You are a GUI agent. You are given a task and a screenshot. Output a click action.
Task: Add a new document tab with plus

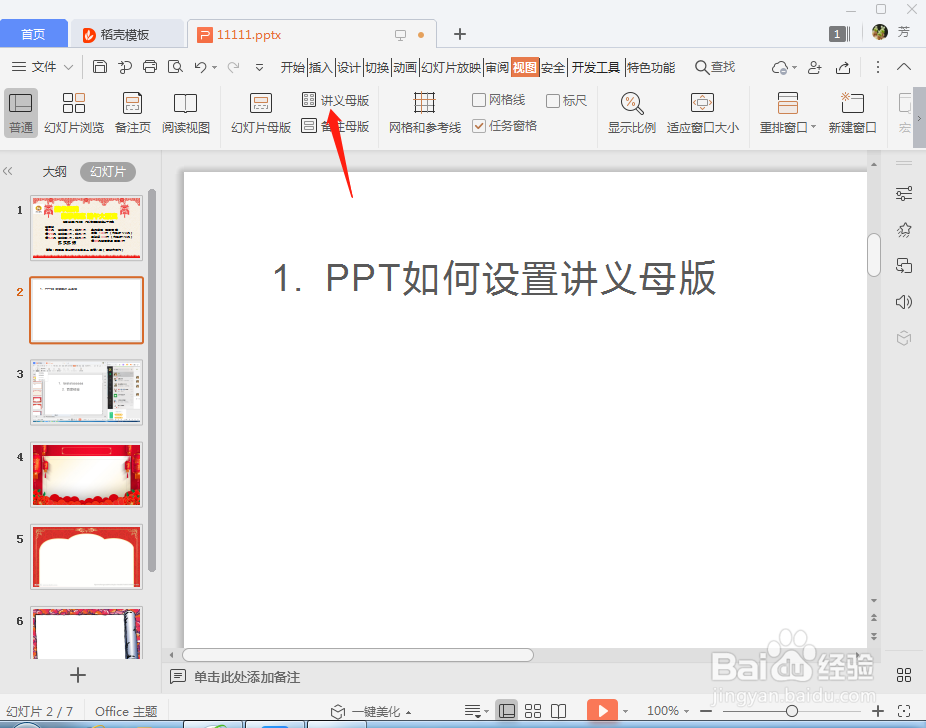click(459, 34)
